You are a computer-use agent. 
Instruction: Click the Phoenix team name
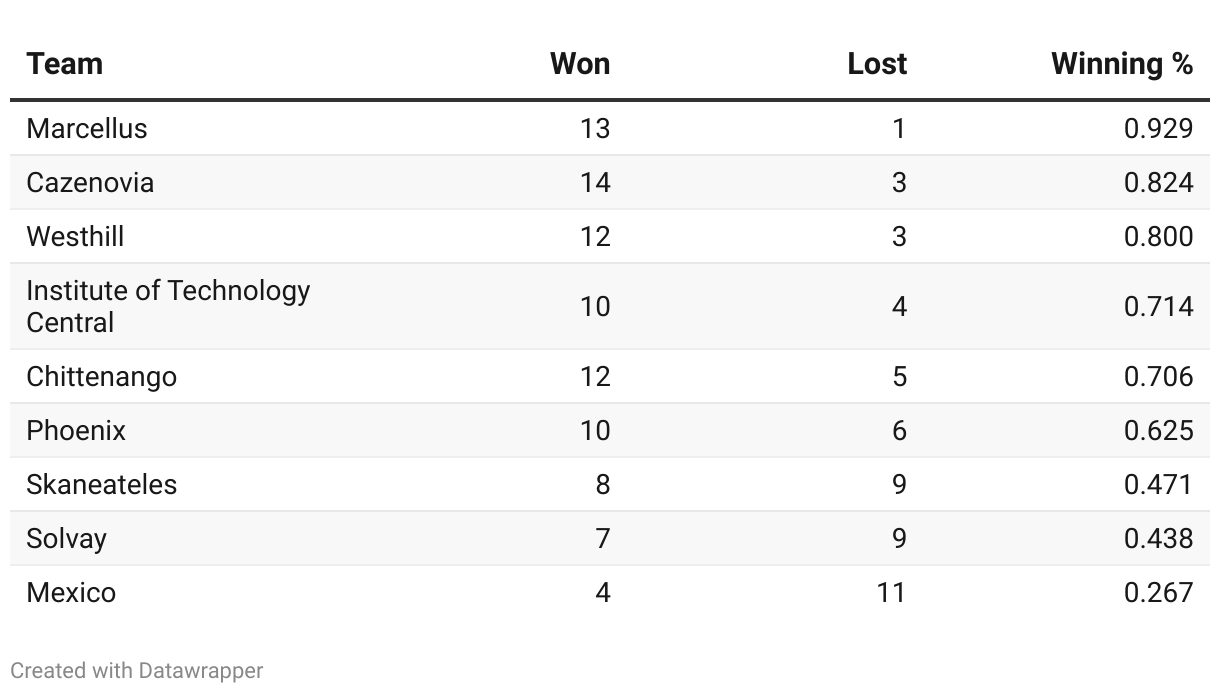click(x=76, y=431)
